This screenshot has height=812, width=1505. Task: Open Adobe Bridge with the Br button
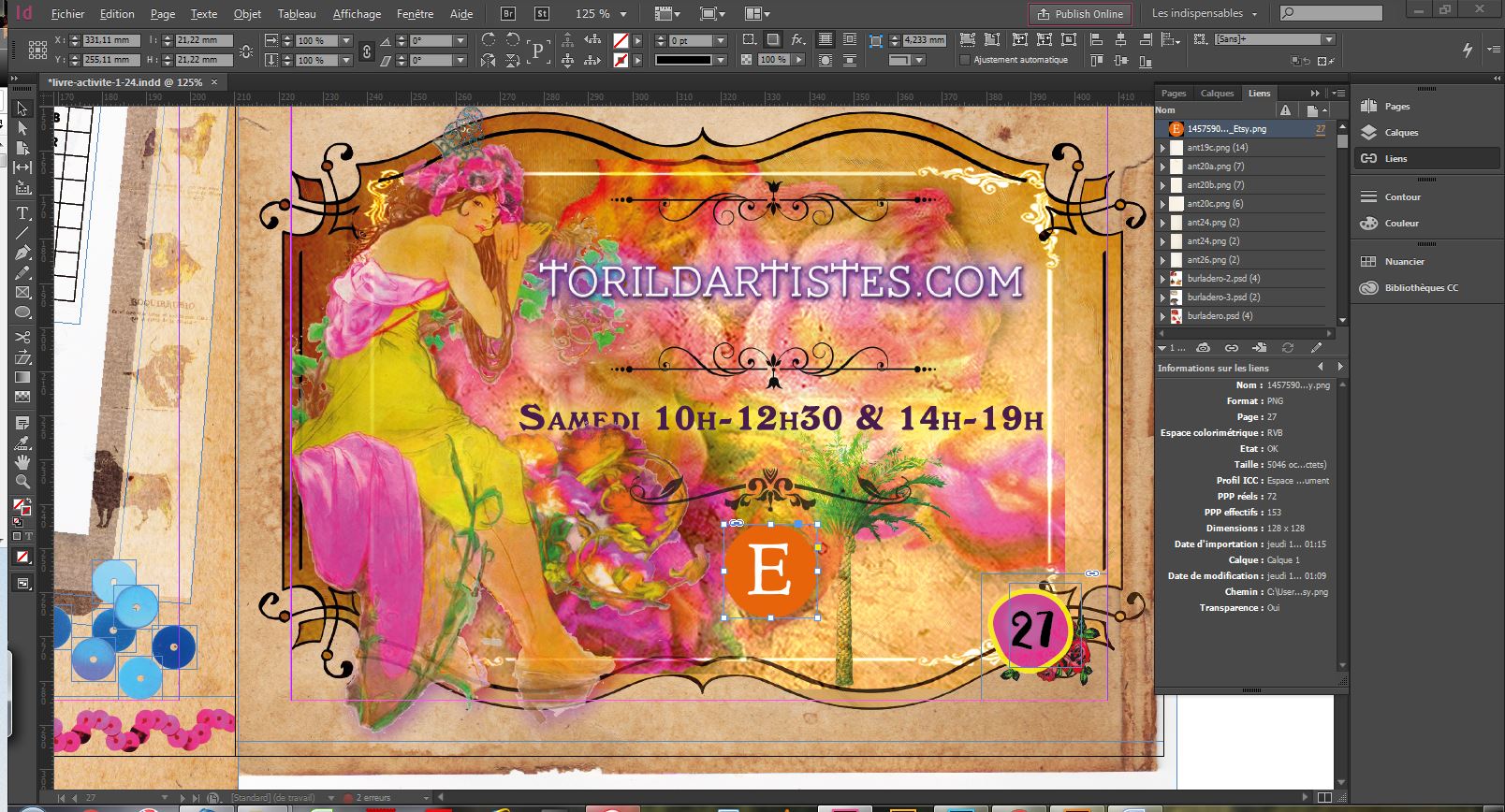click(x=508, y=14)
